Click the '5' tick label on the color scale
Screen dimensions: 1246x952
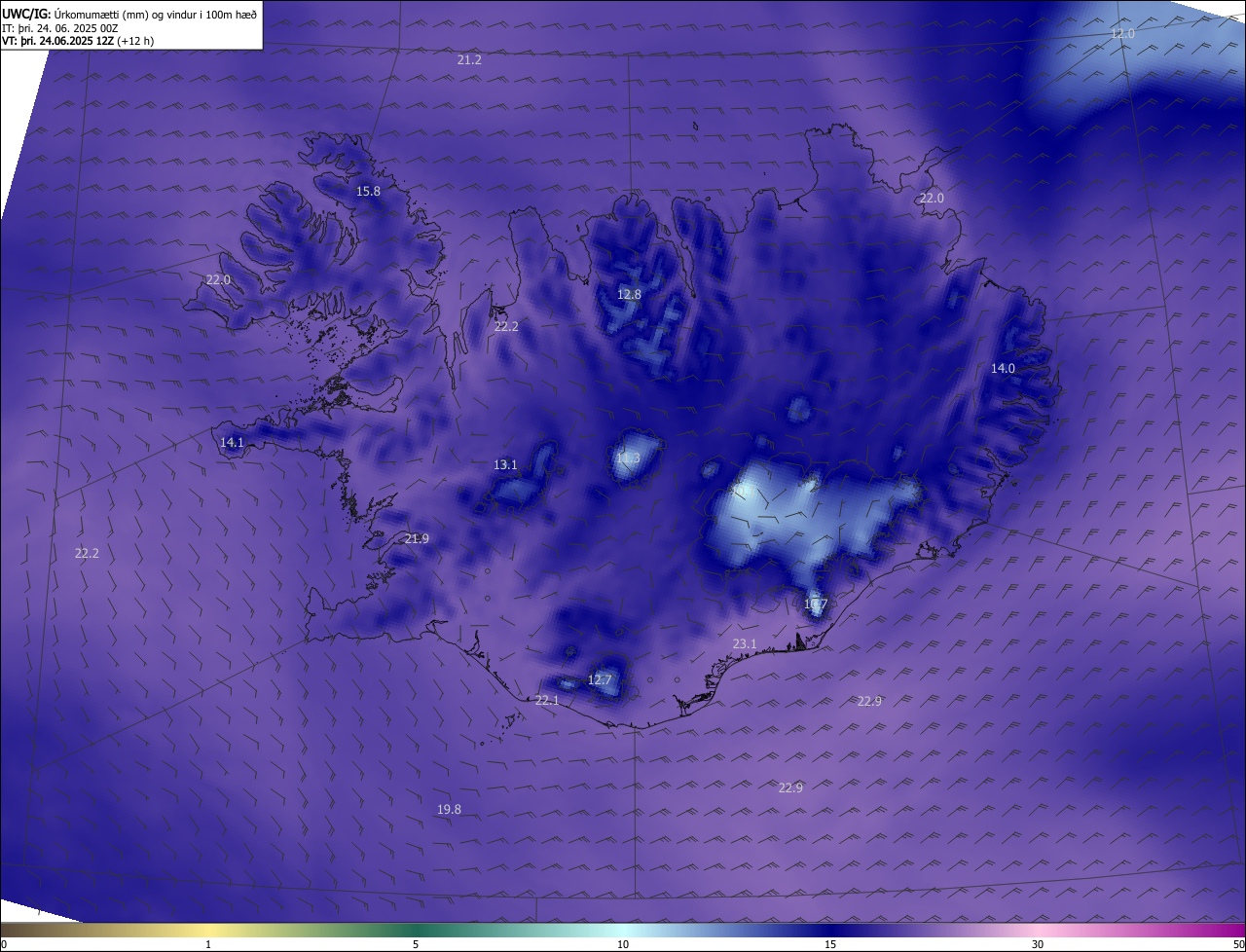pyautogui.click(x=416, y=945)
